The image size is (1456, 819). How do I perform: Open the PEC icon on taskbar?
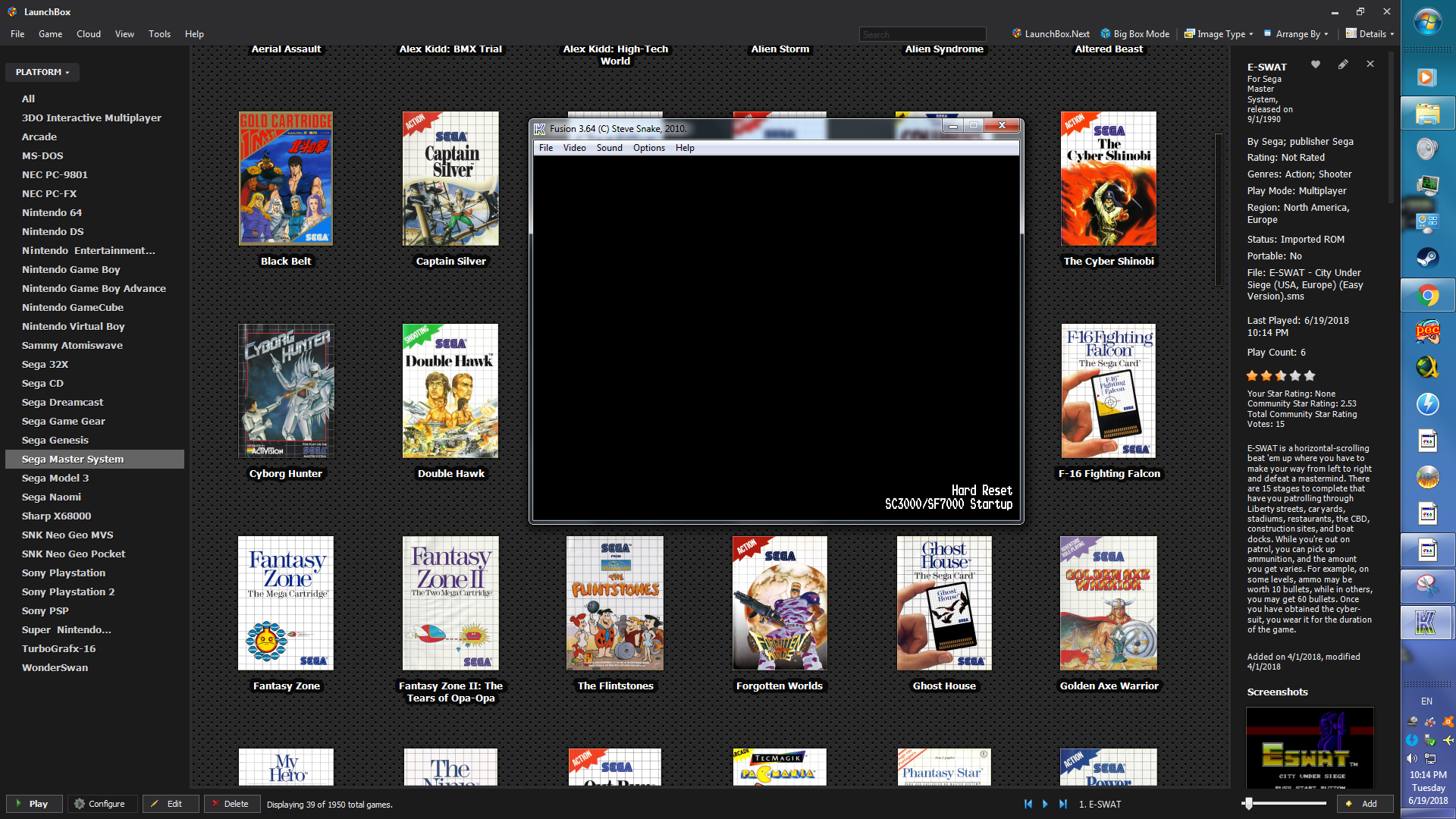click(x=1427, y=331)
